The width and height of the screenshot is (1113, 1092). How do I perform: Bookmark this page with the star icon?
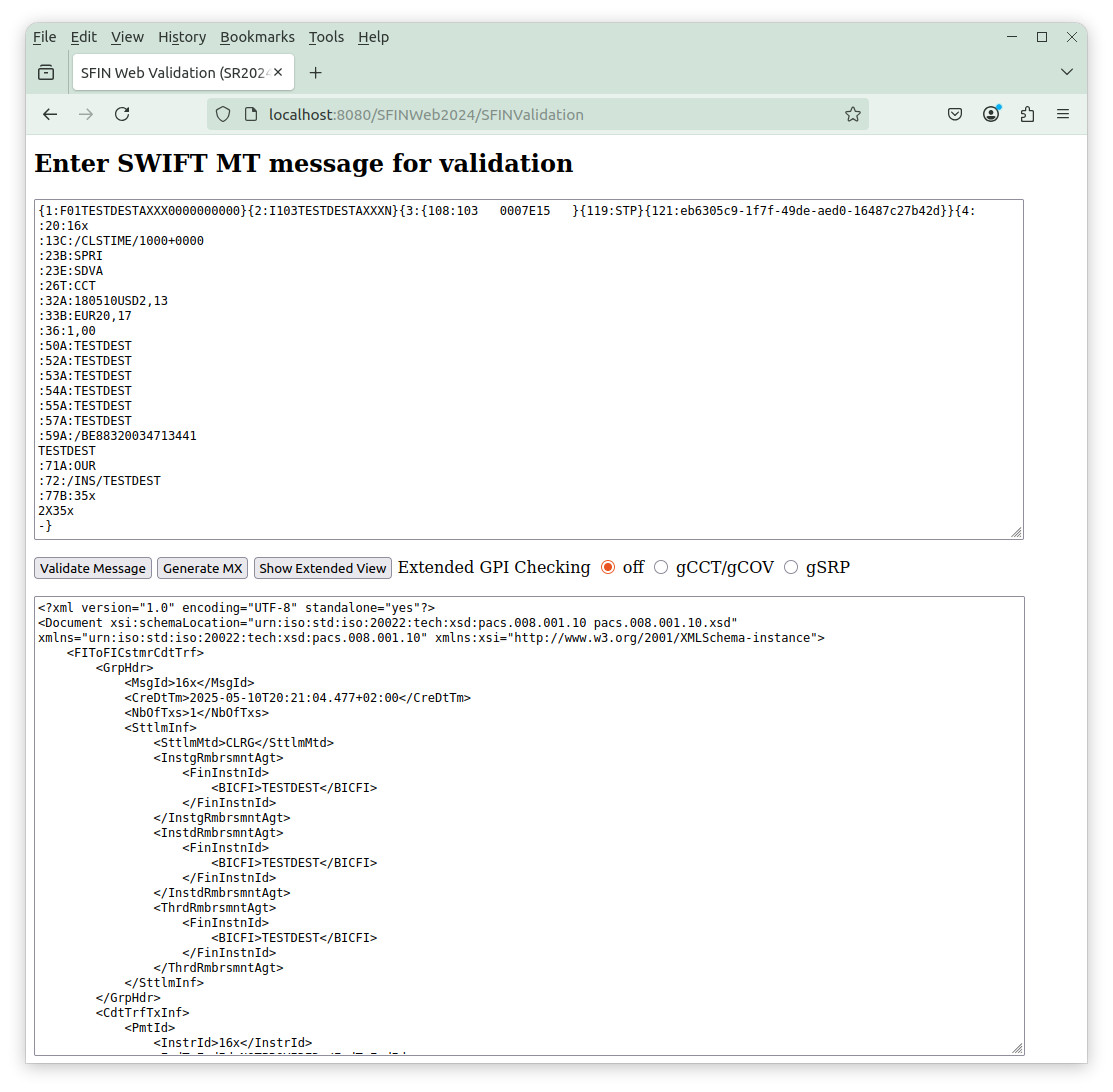point(852,114)
